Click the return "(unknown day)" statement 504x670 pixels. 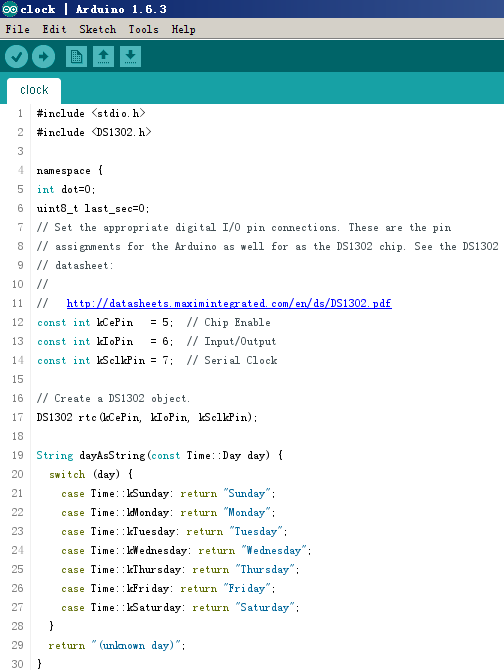click(x=117, y=645)
